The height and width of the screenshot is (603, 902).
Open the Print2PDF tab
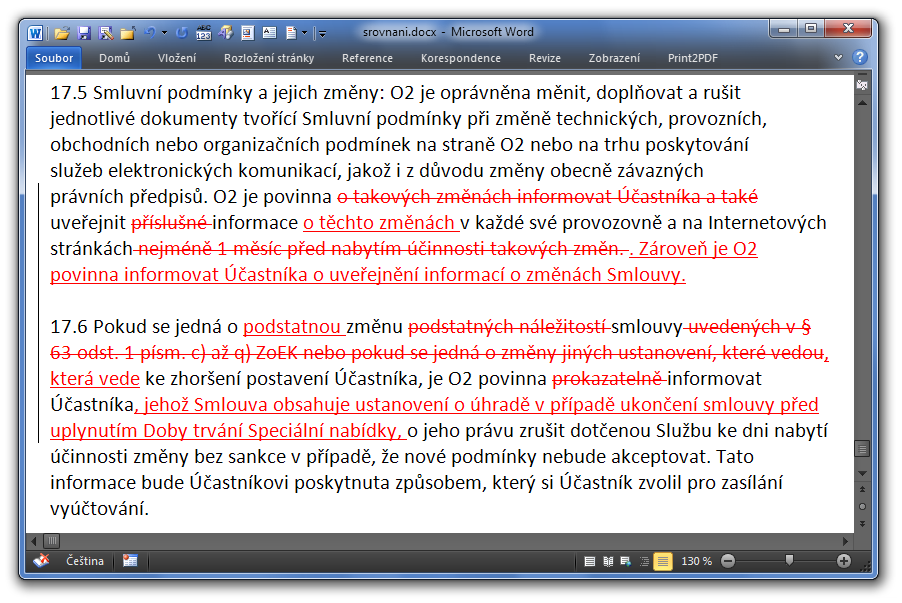click(x=692, y=58)
